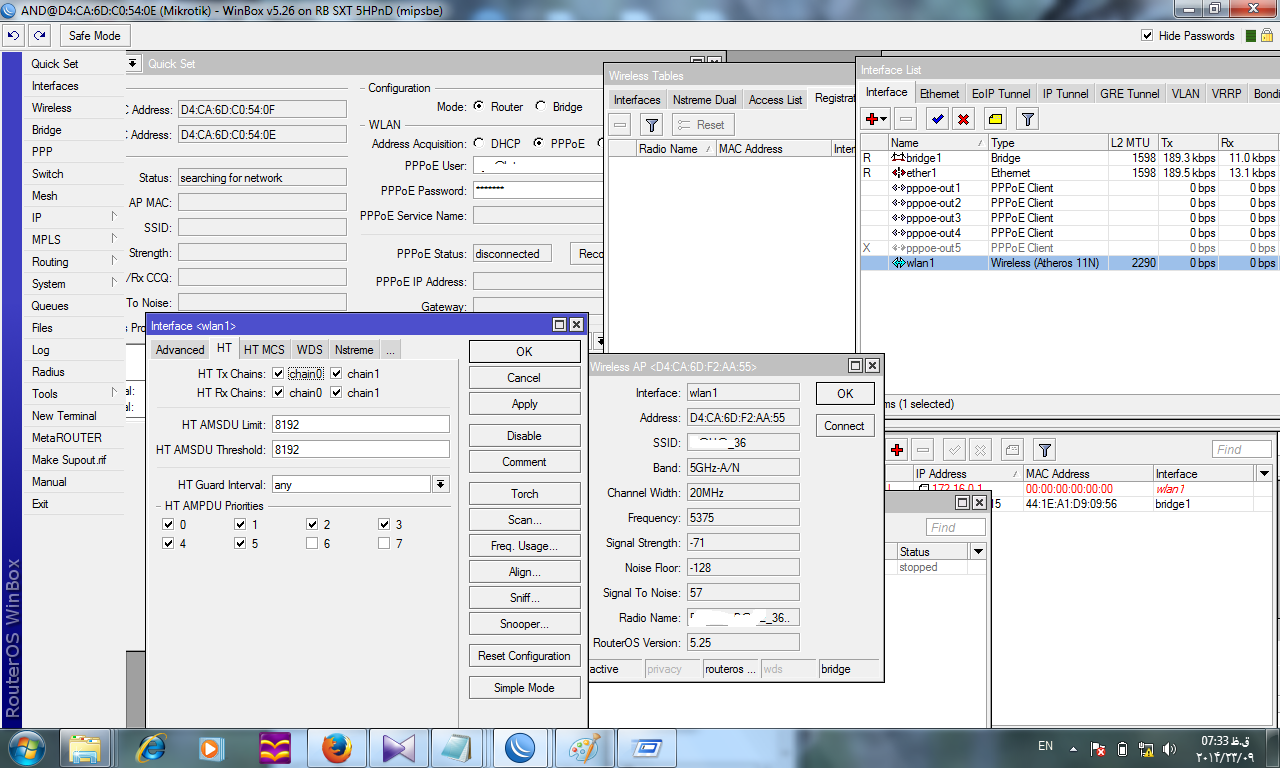The image size is (1280, 768).
Task: Open the dropdown left of the Quick Set title
Action: click(134, 63)
